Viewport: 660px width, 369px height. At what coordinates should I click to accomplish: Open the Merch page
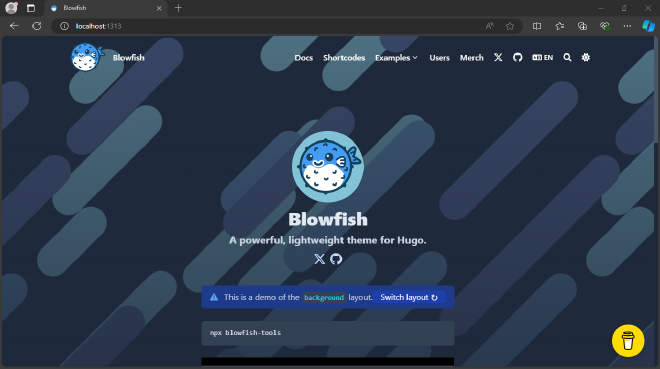[x=471, y=58]
